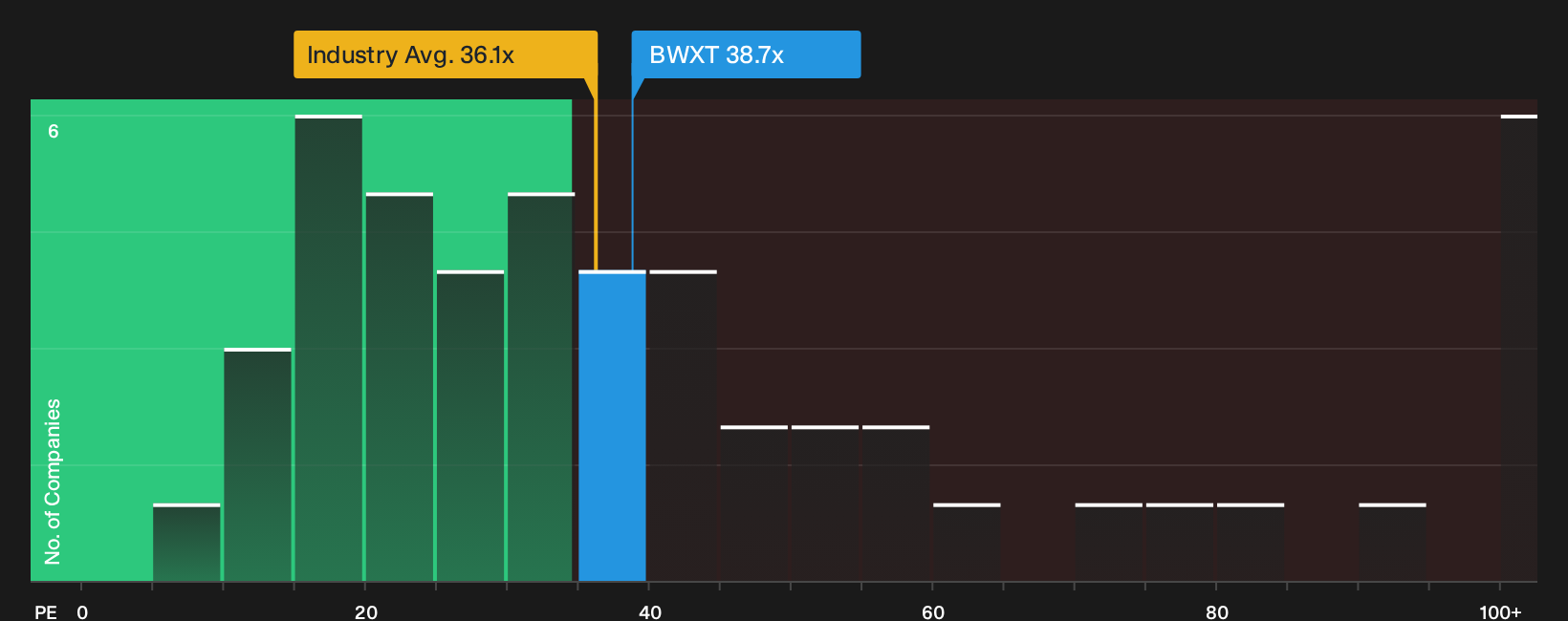
Task: Click the 80-85 PE histogram bar
Action: (1251, 543)
